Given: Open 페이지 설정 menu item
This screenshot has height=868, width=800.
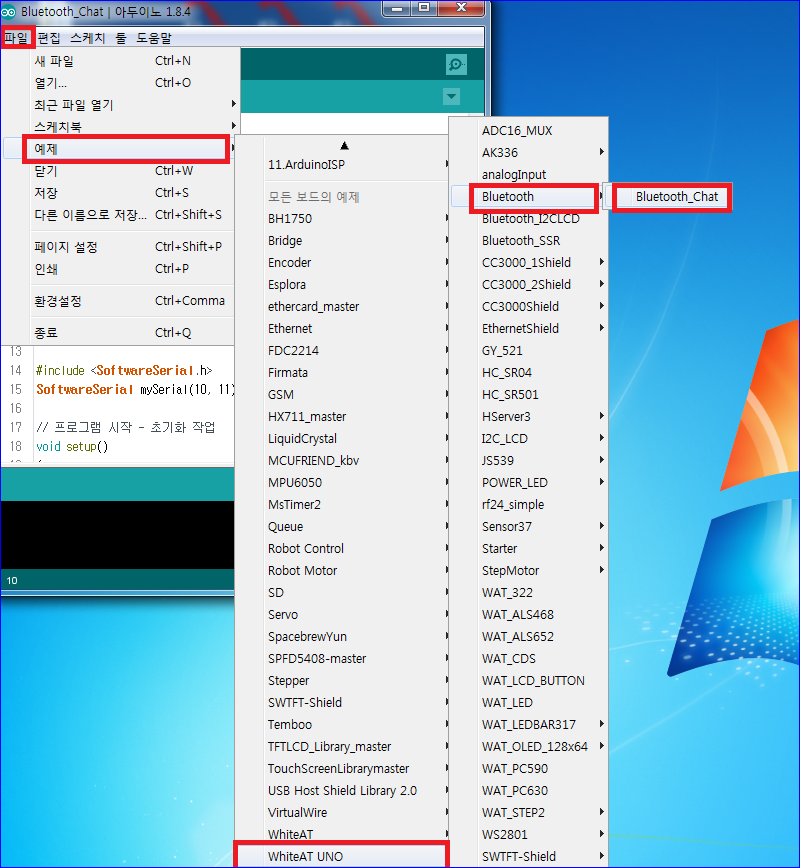Looking at the screenshot, I should point(120,247).
